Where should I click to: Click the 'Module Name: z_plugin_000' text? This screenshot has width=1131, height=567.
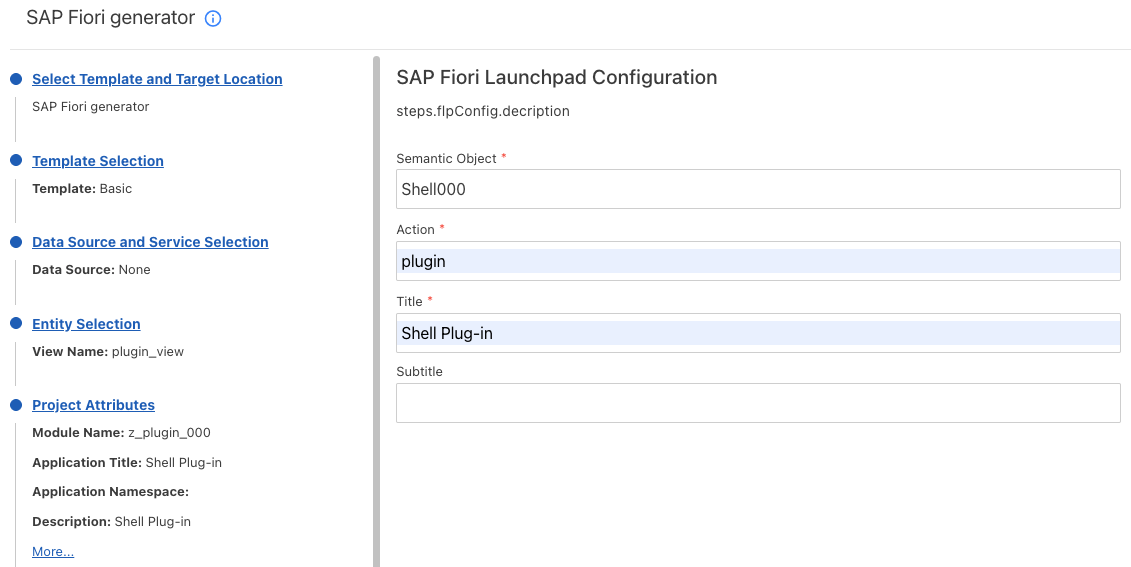(121, 433)
